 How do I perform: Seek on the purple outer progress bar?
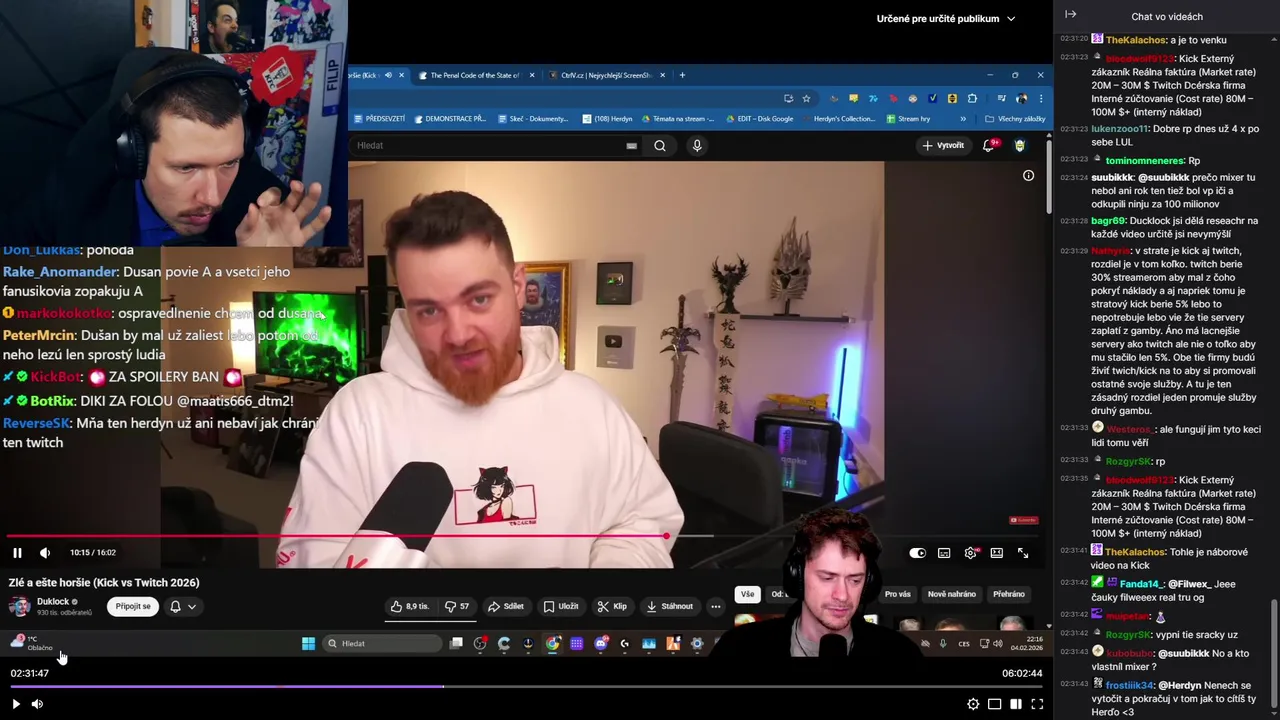(526, 686)
